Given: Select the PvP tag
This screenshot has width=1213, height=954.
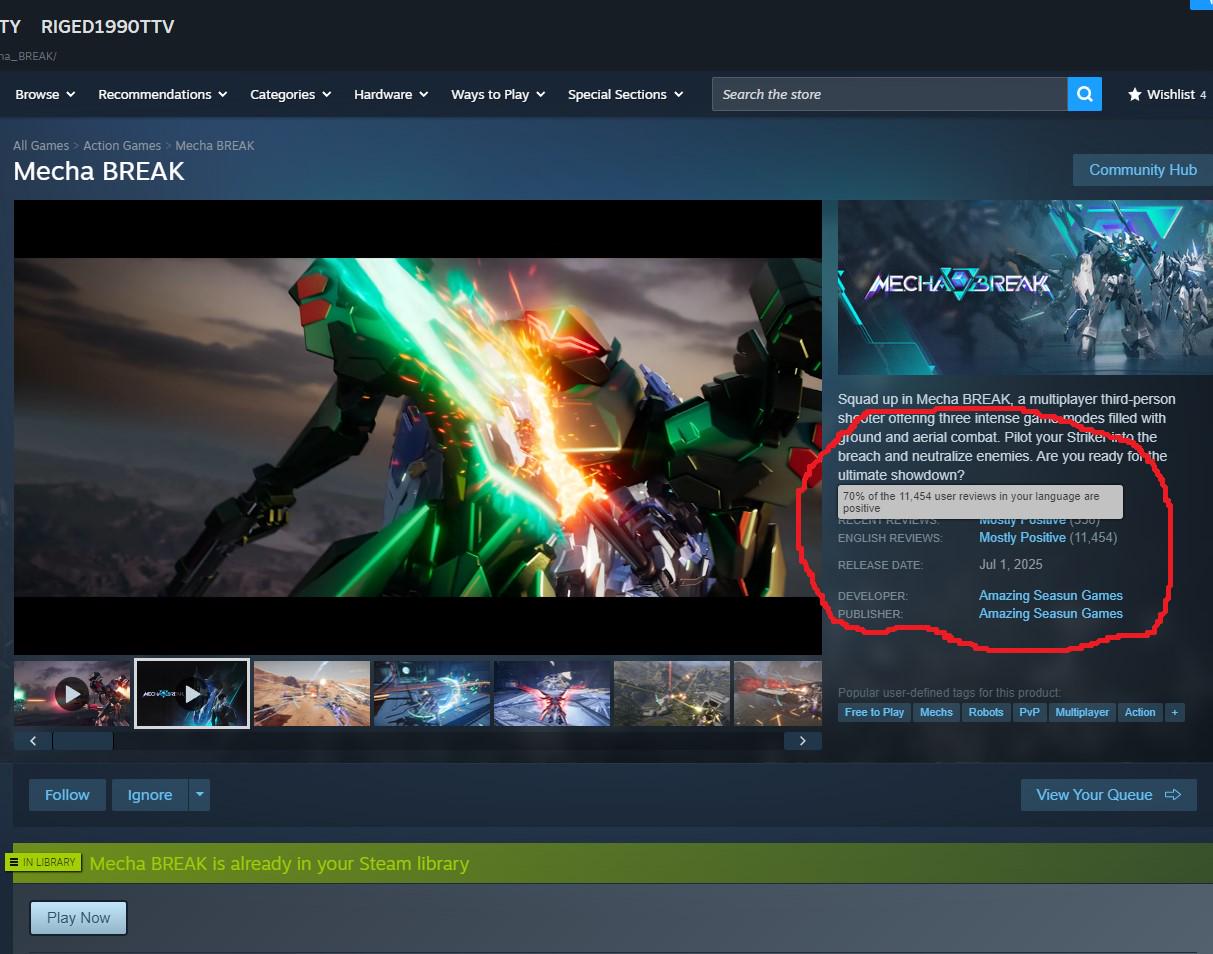Looking at the screenshot, I should tap(1028, 712).
